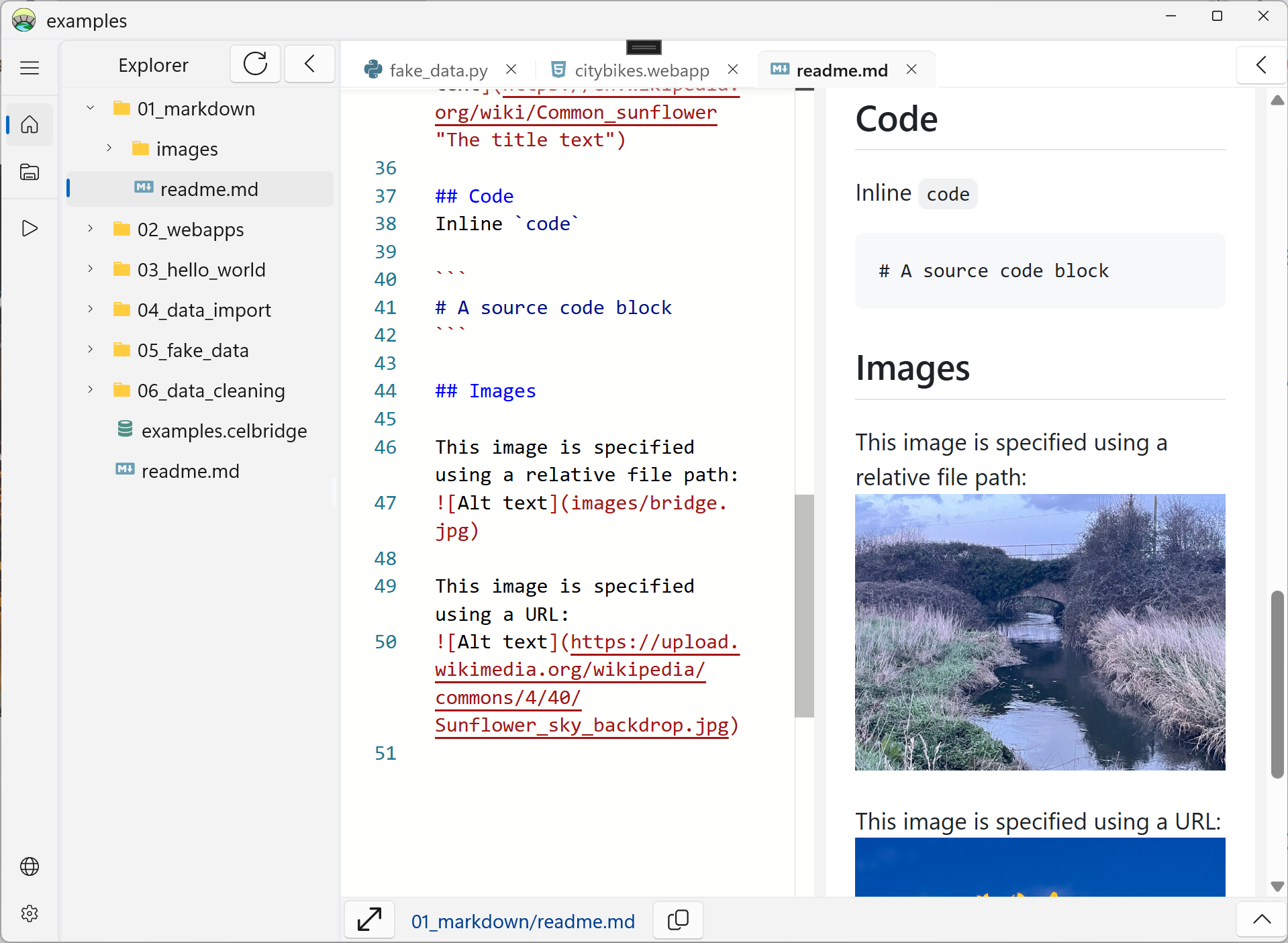Click the images folder icon
The image size is (1288, 943).
point(140,148)
